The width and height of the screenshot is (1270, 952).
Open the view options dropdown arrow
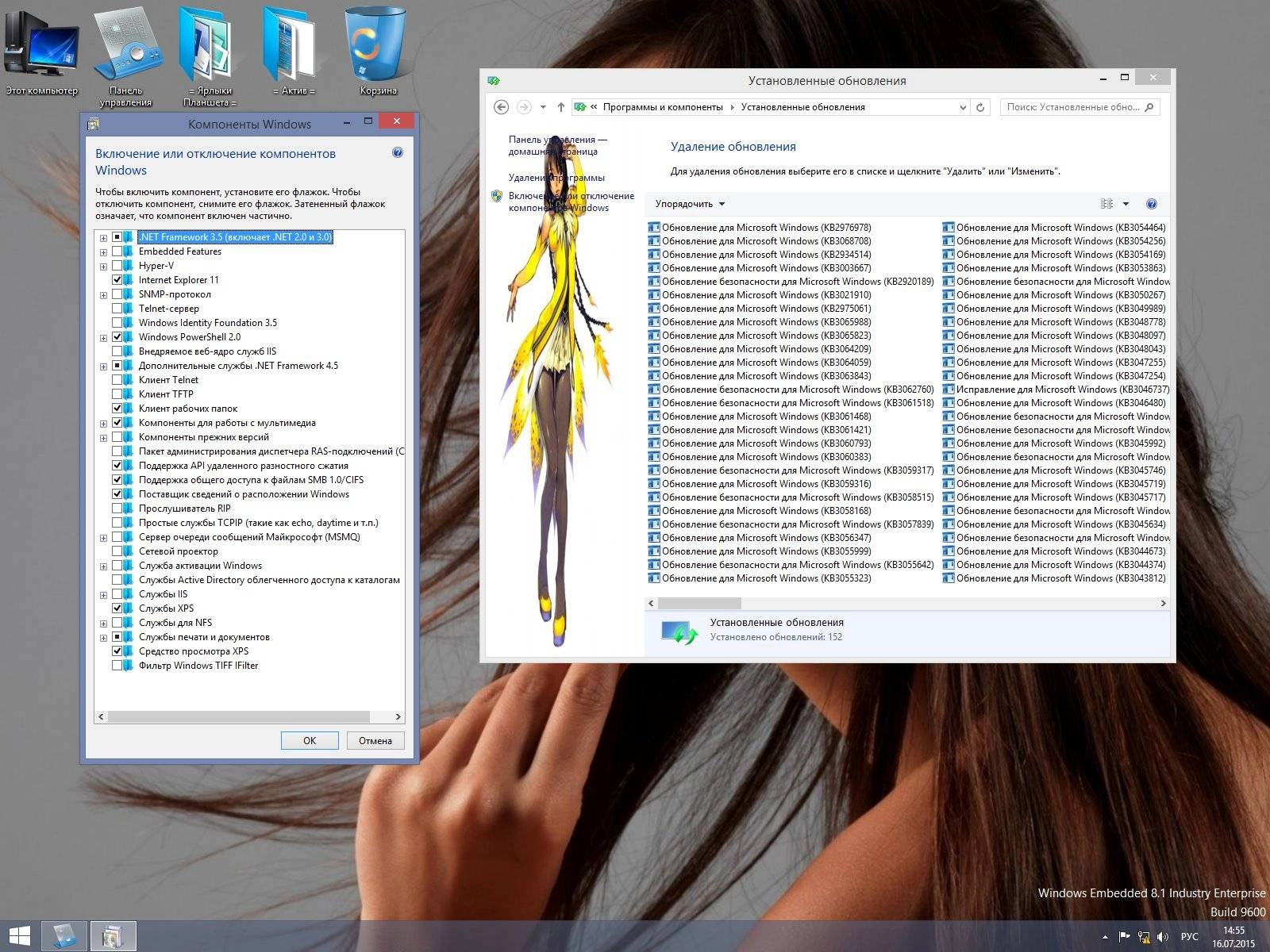click(1126, 204)
